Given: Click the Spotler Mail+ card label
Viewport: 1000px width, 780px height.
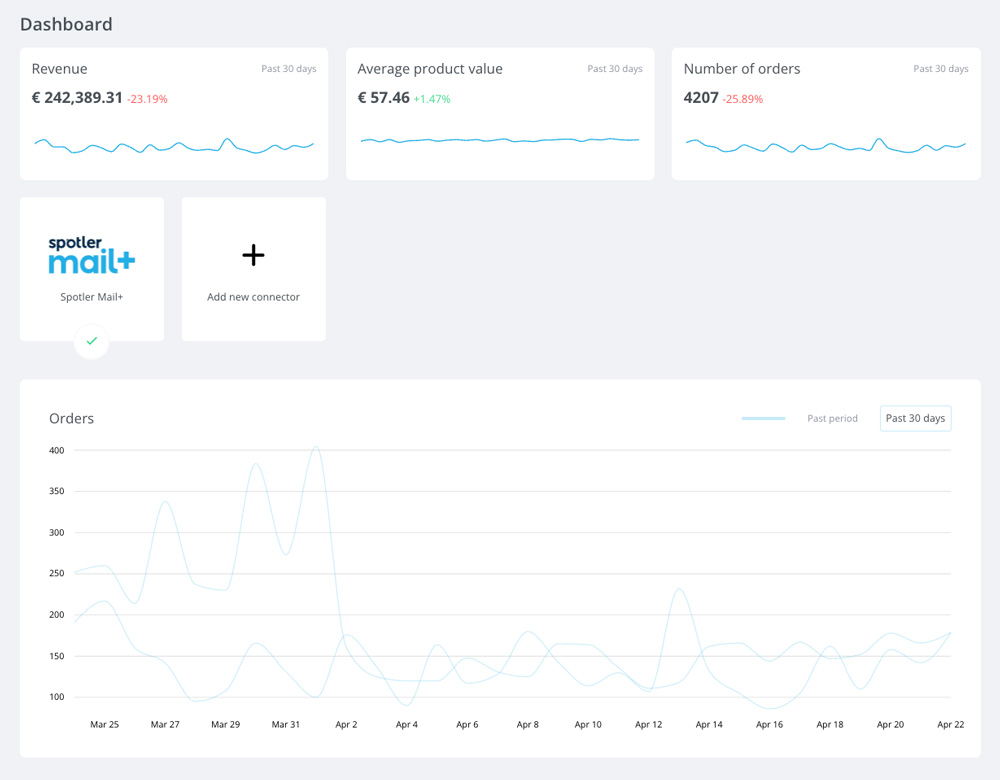Looking at the screenshot, I should tap(92, 297).
